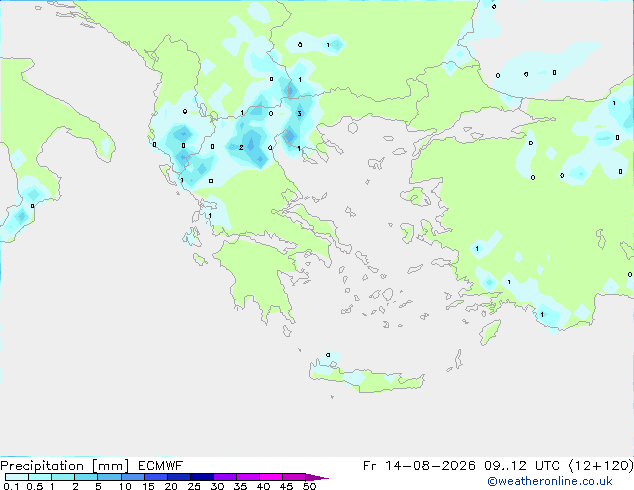Select the 2–5 mm legend color swatch
The width and height of the screenshot is (634, 490).
(86, 477)
